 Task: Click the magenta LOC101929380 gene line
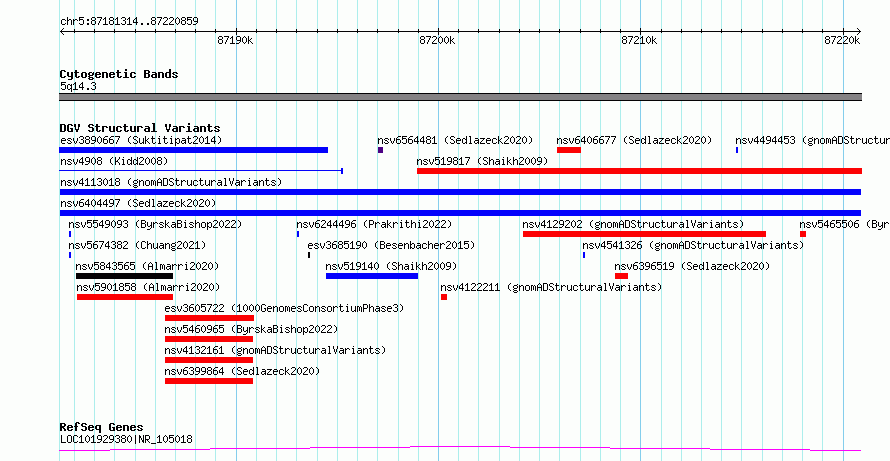pyautogui.click(x=460, y=449)
